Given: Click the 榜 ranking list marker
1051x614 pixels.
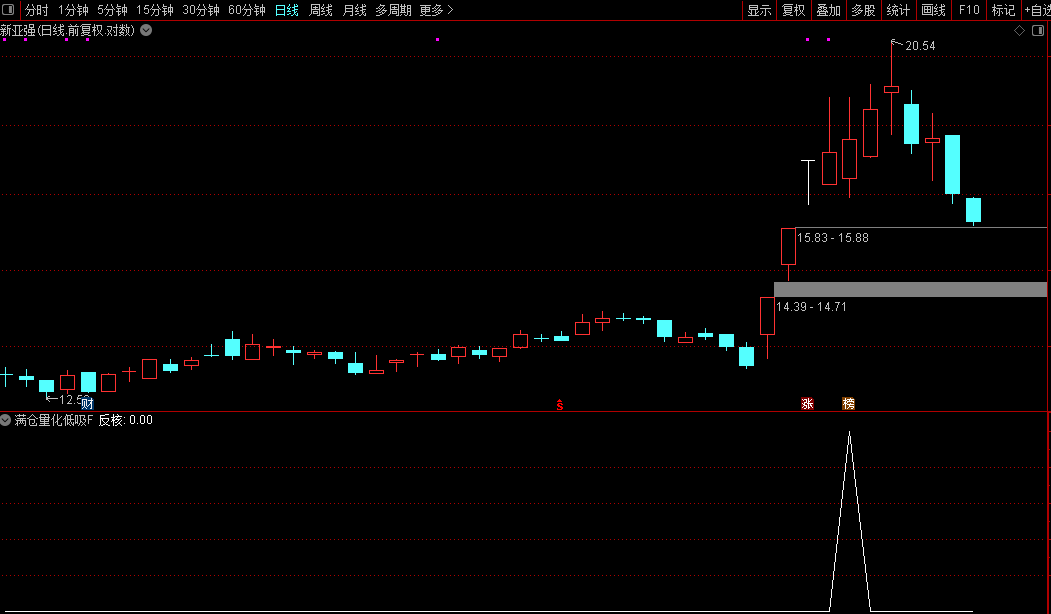Looking at the screenshot, I should pyautogui.click(x=849, y=404).
